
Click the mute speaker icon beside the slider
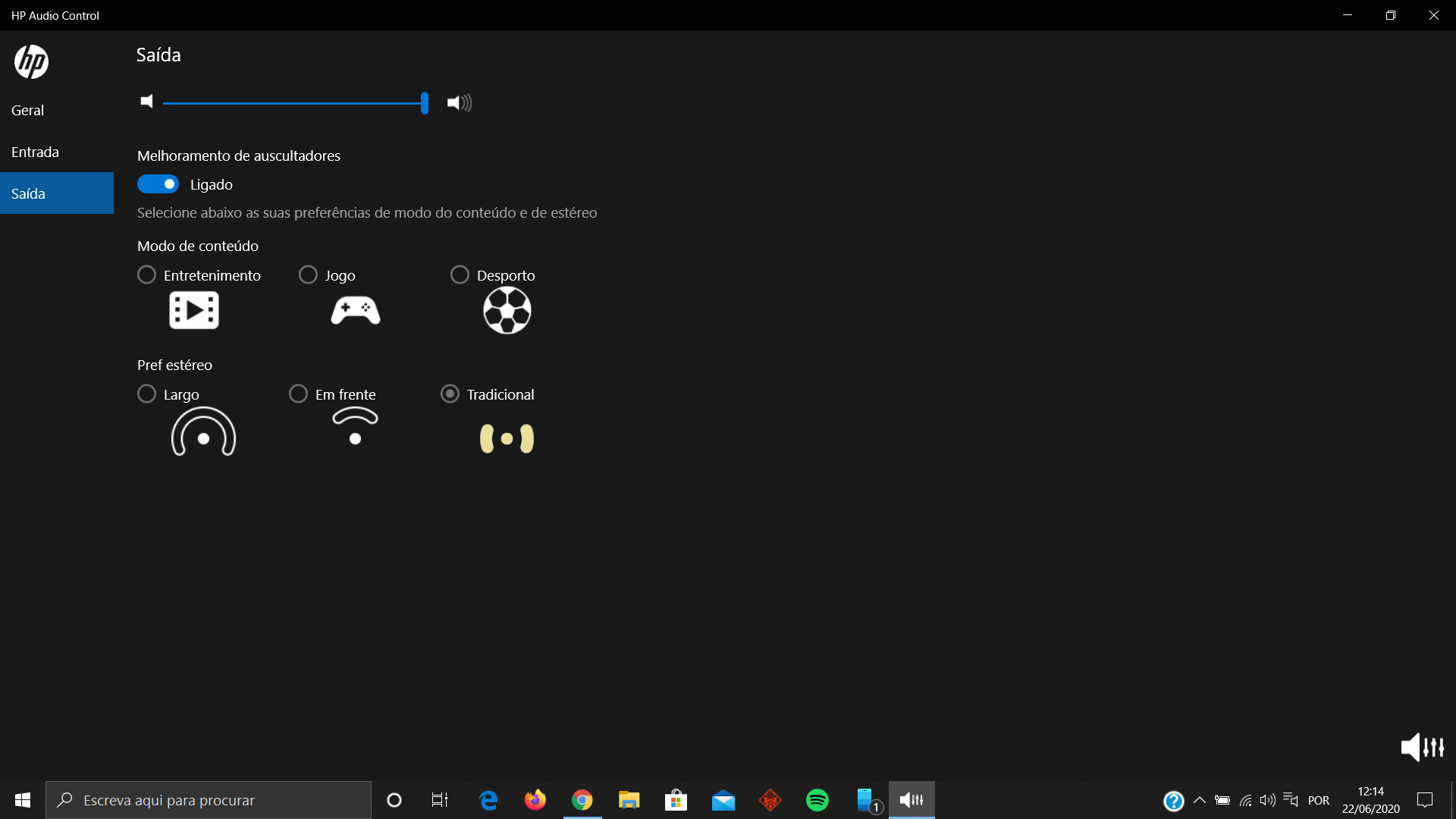click(x=147, y=102)
